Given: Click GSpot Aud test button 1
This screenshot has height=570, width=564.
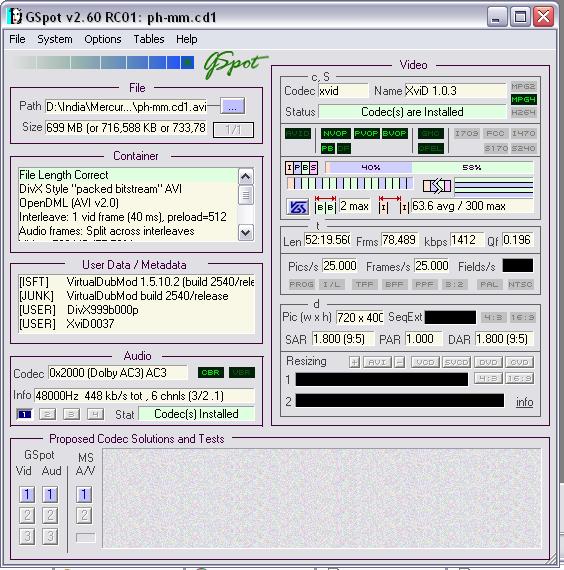Looking at the screenshot, I should click(50, 494).
